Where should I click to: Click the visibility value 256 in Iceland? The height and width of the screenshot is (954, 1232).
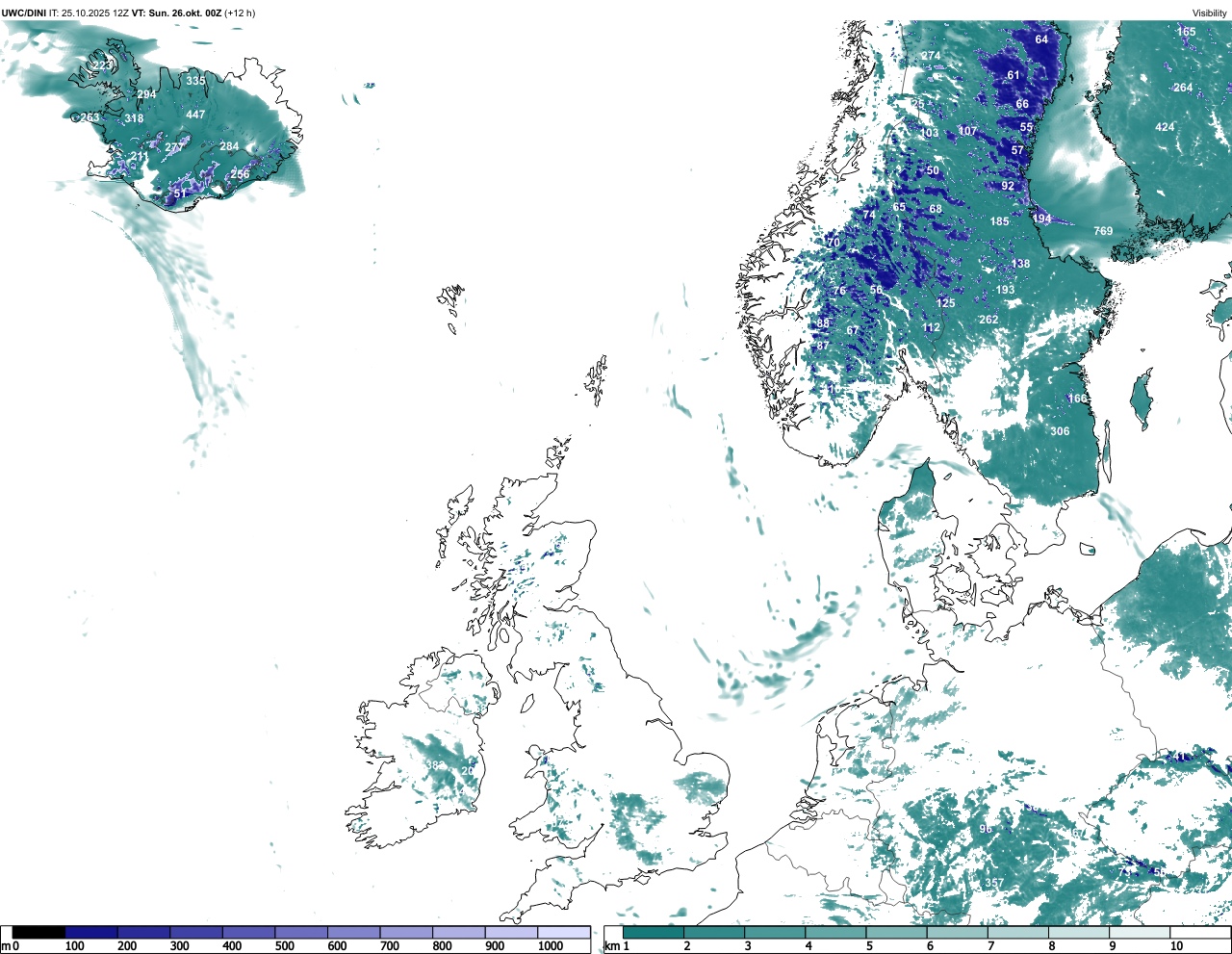coord(240,174)
